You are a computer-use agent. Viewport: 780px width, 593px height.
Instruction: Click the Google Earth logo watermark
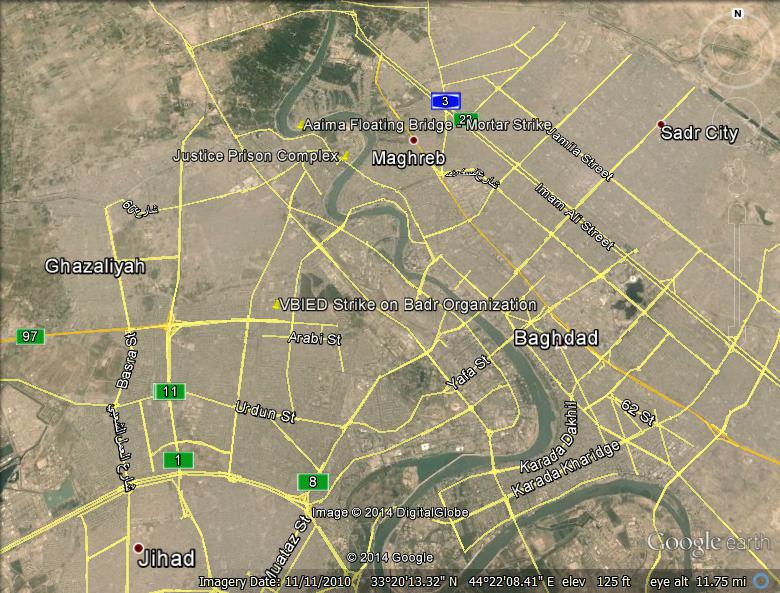pyautogui.click(x=709, y=543)
